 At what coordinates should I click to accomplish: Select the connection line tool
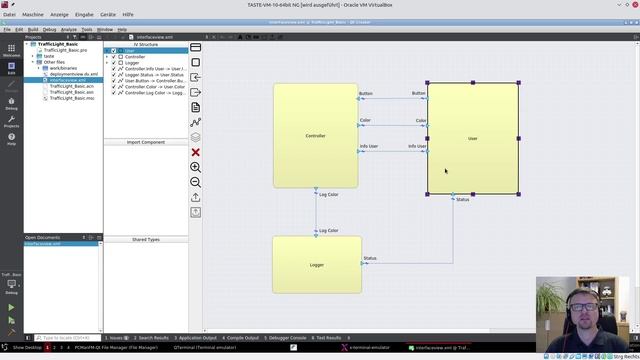point(196,122)
